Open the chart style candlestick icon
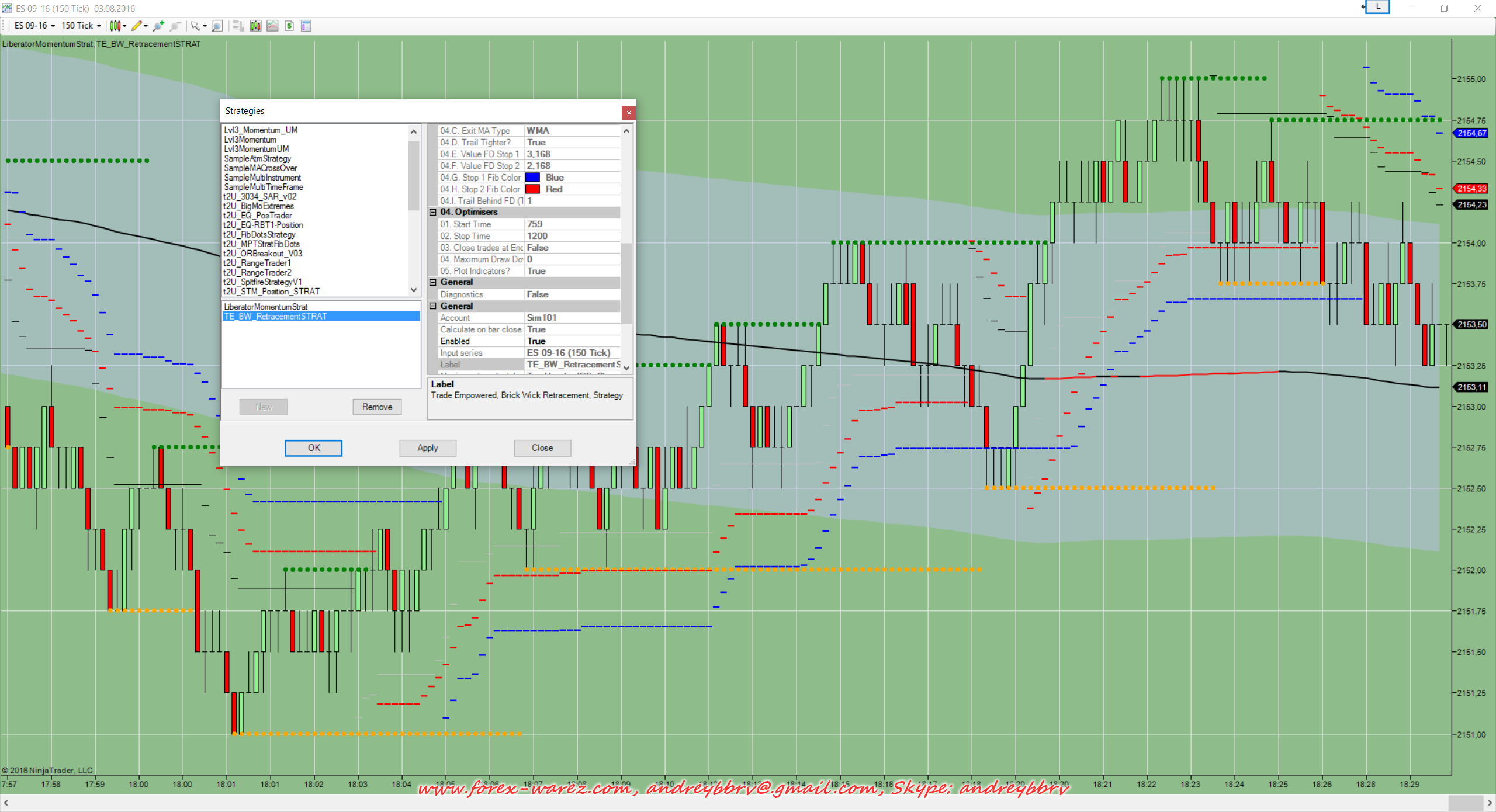The image size is (1496, 812). pos(115,26)
